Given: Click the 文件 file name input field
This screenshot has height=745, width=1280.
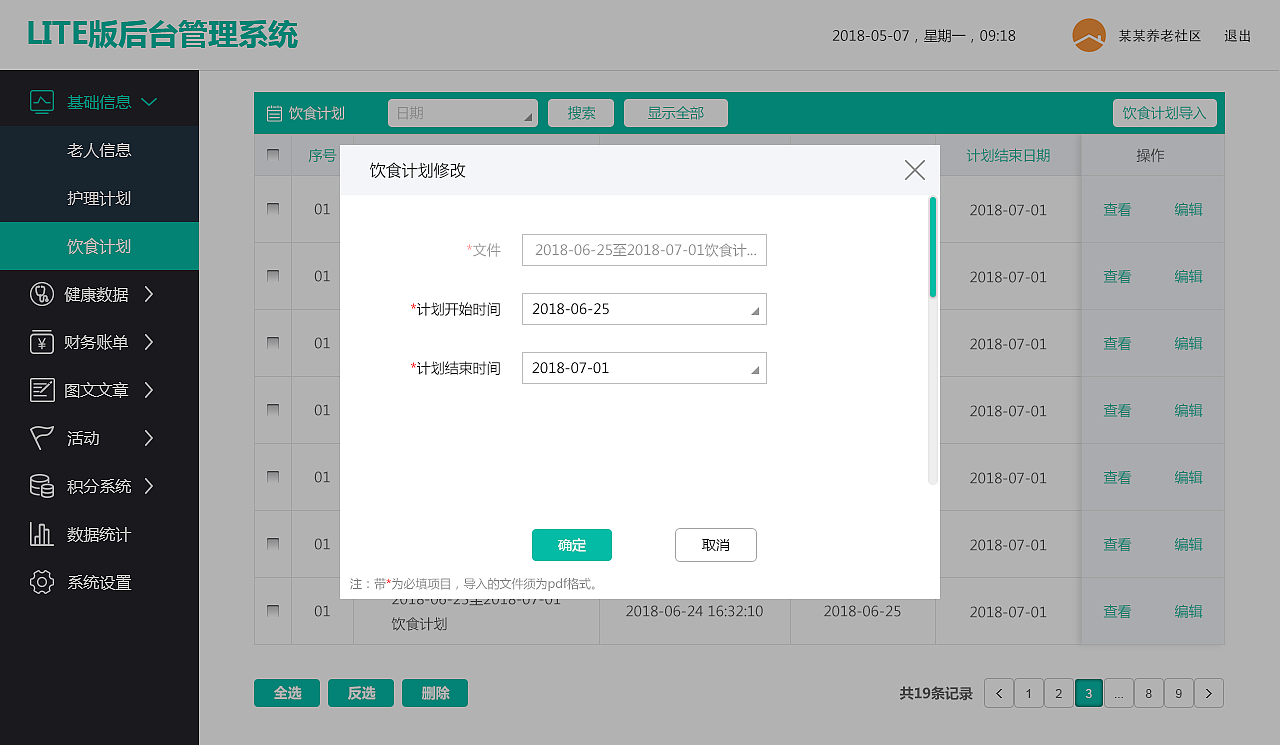Looking at the screenshot, I should [x=644, y=250].
